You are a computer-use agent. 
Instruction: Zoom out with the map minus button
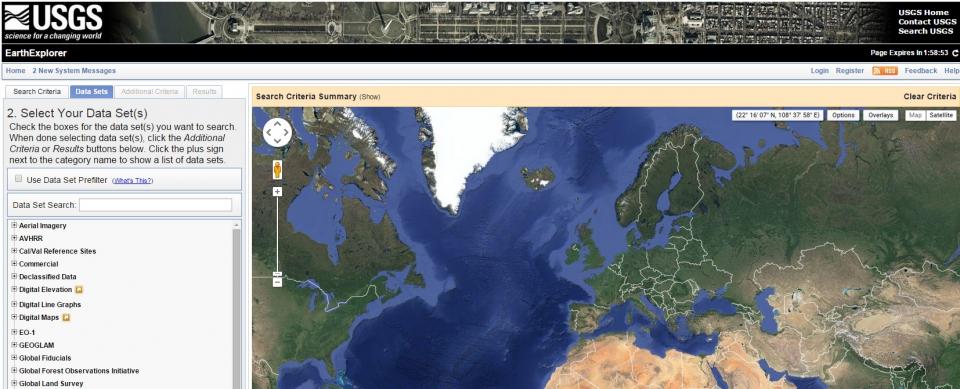click(x=277, y=282)
